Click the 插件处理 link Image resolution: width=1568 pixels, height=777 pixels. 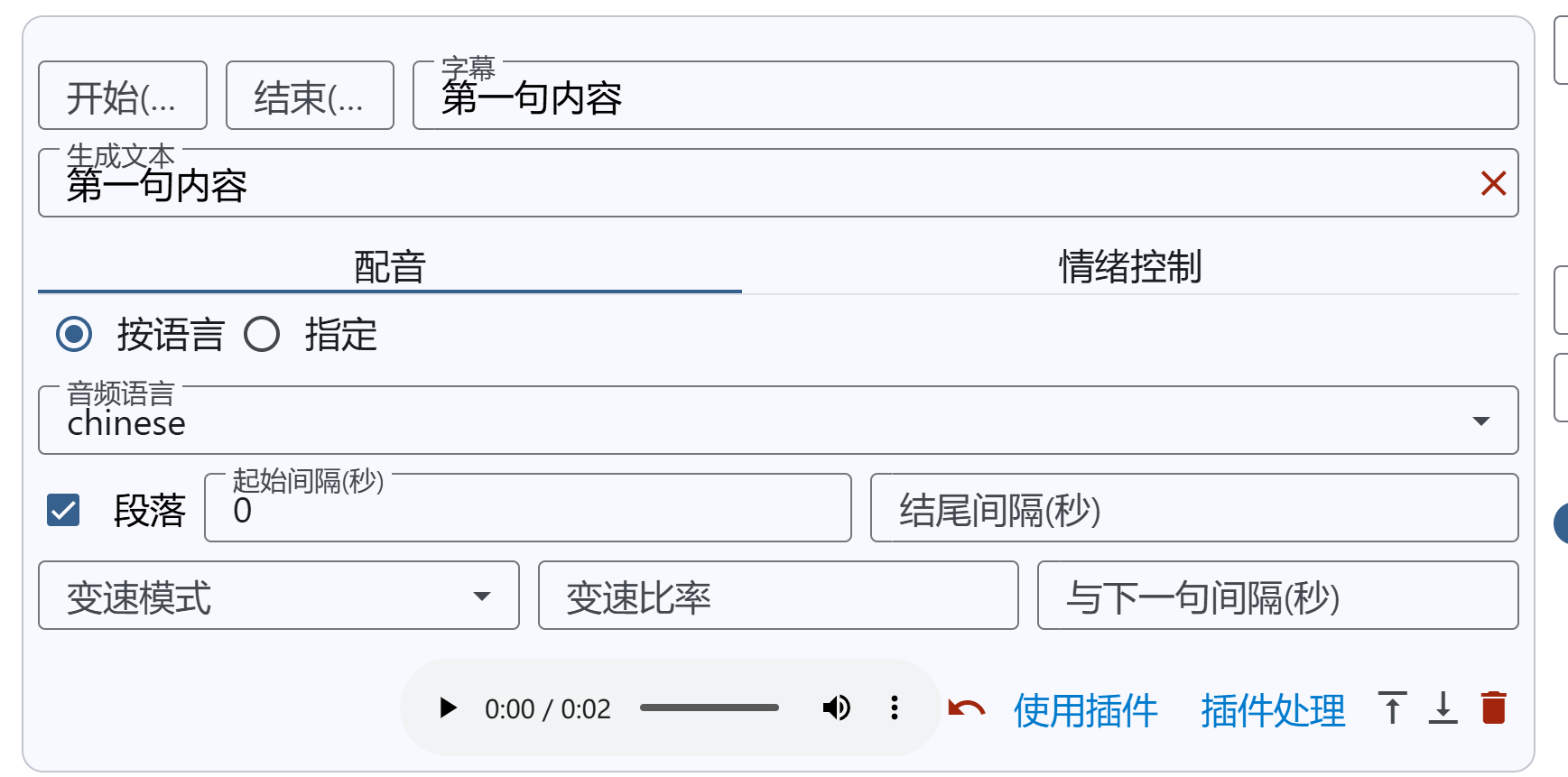1273,710
